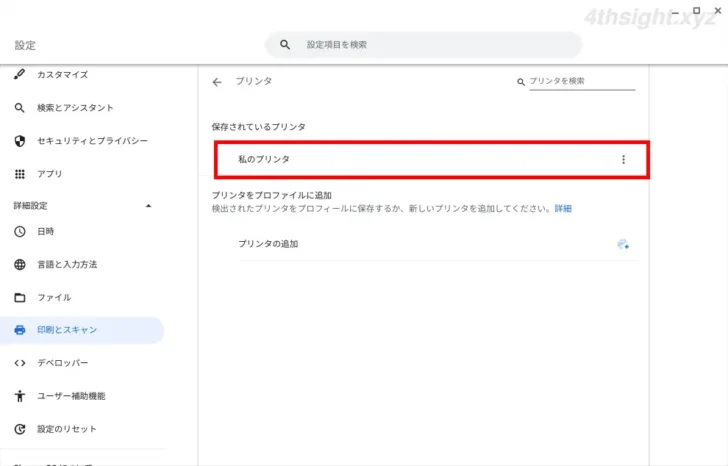
Task: Click the 設定項目を検索 search box
Action: tap(423, 45)
